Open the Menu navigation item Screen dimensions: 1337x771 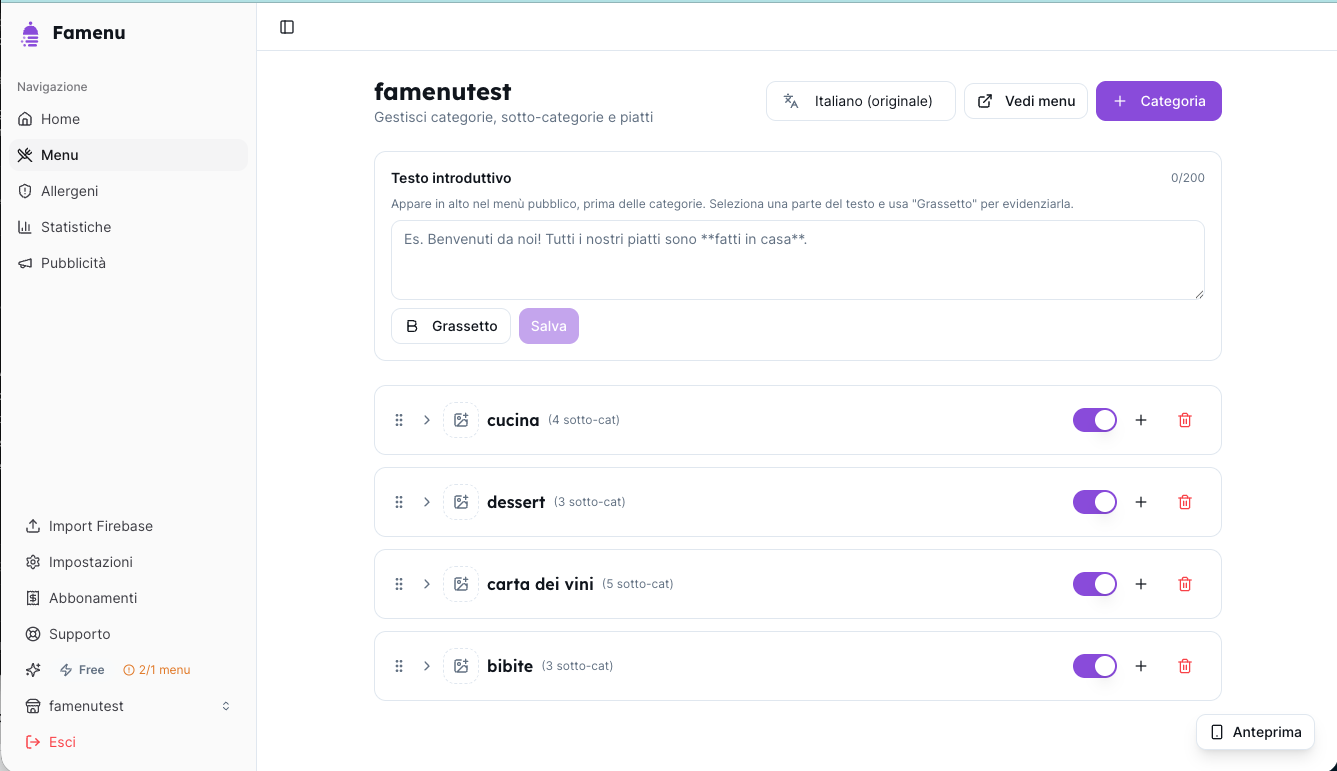coord(128,155)
